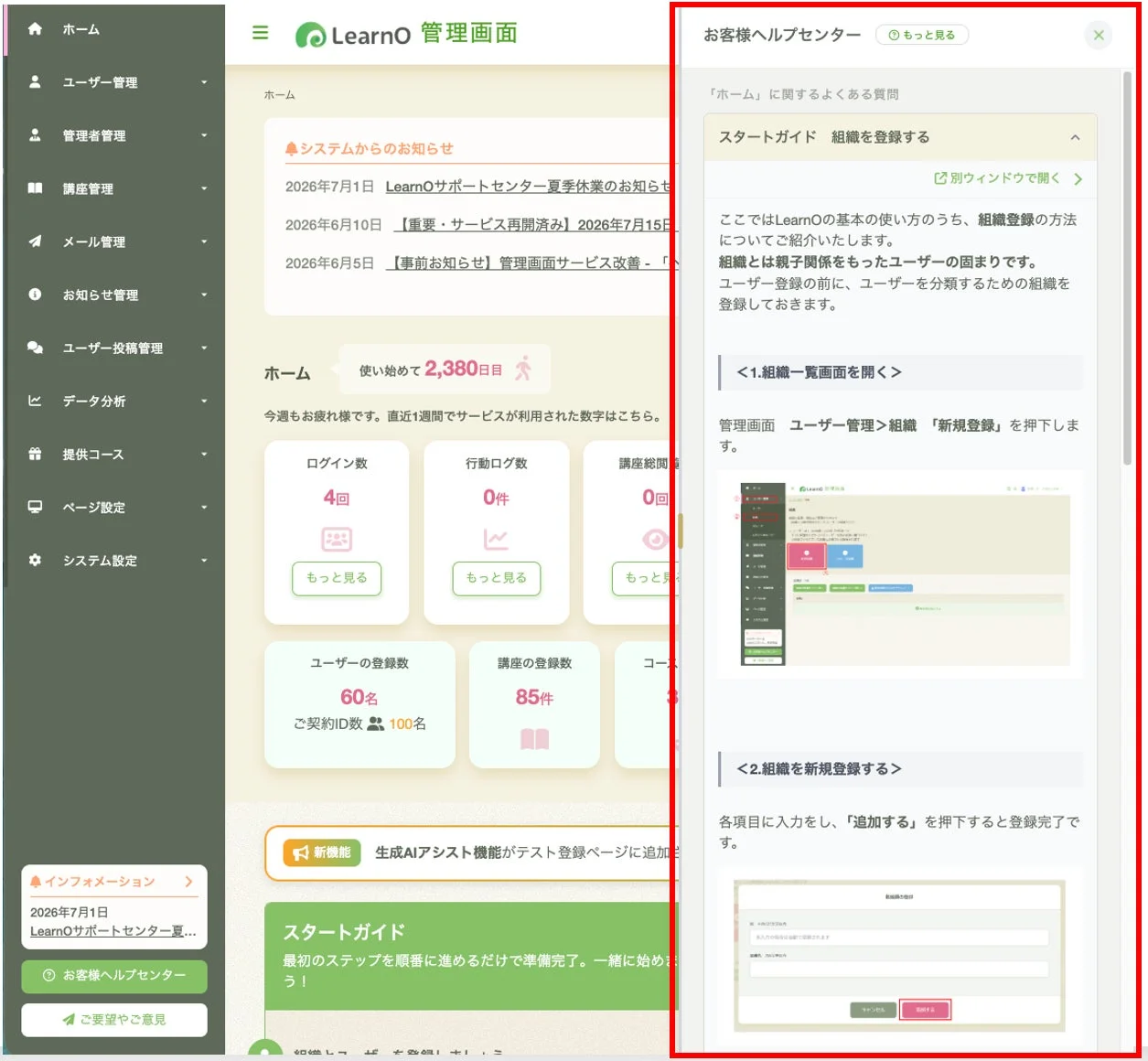Select データ分析 in the sidebar
Screen dimensions: 1148x1061
114,401
